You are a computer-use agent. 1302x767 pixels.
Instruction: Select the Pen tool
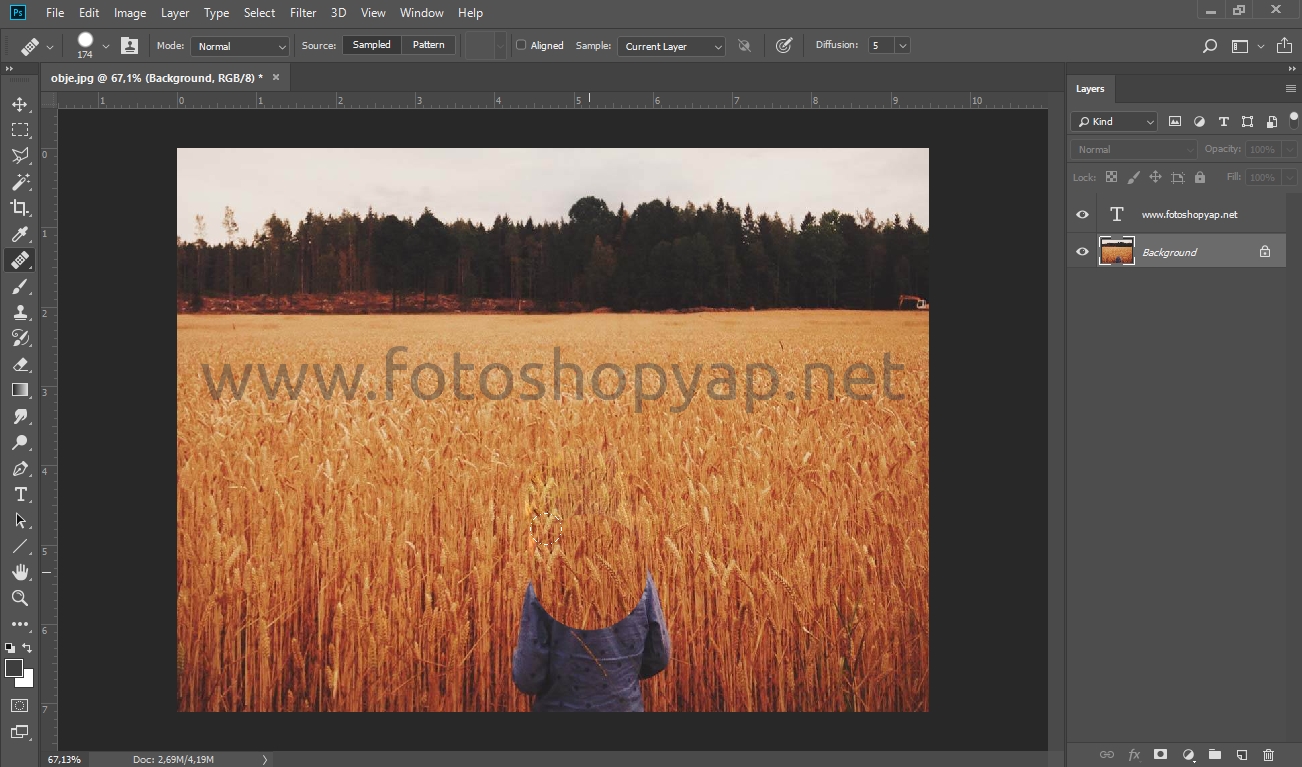(20, 468)
